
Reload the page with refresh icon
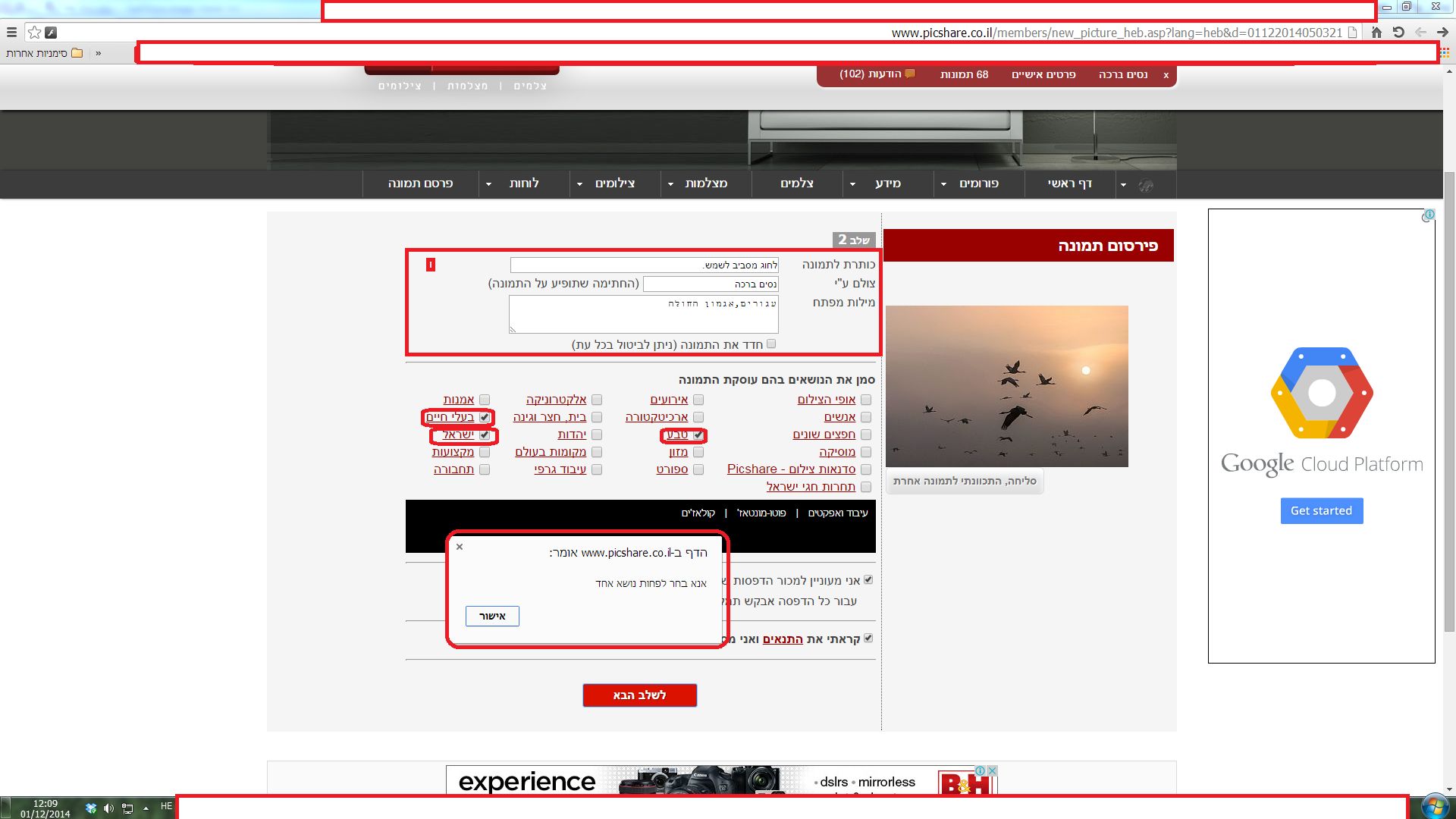[x=1398, y=33]
